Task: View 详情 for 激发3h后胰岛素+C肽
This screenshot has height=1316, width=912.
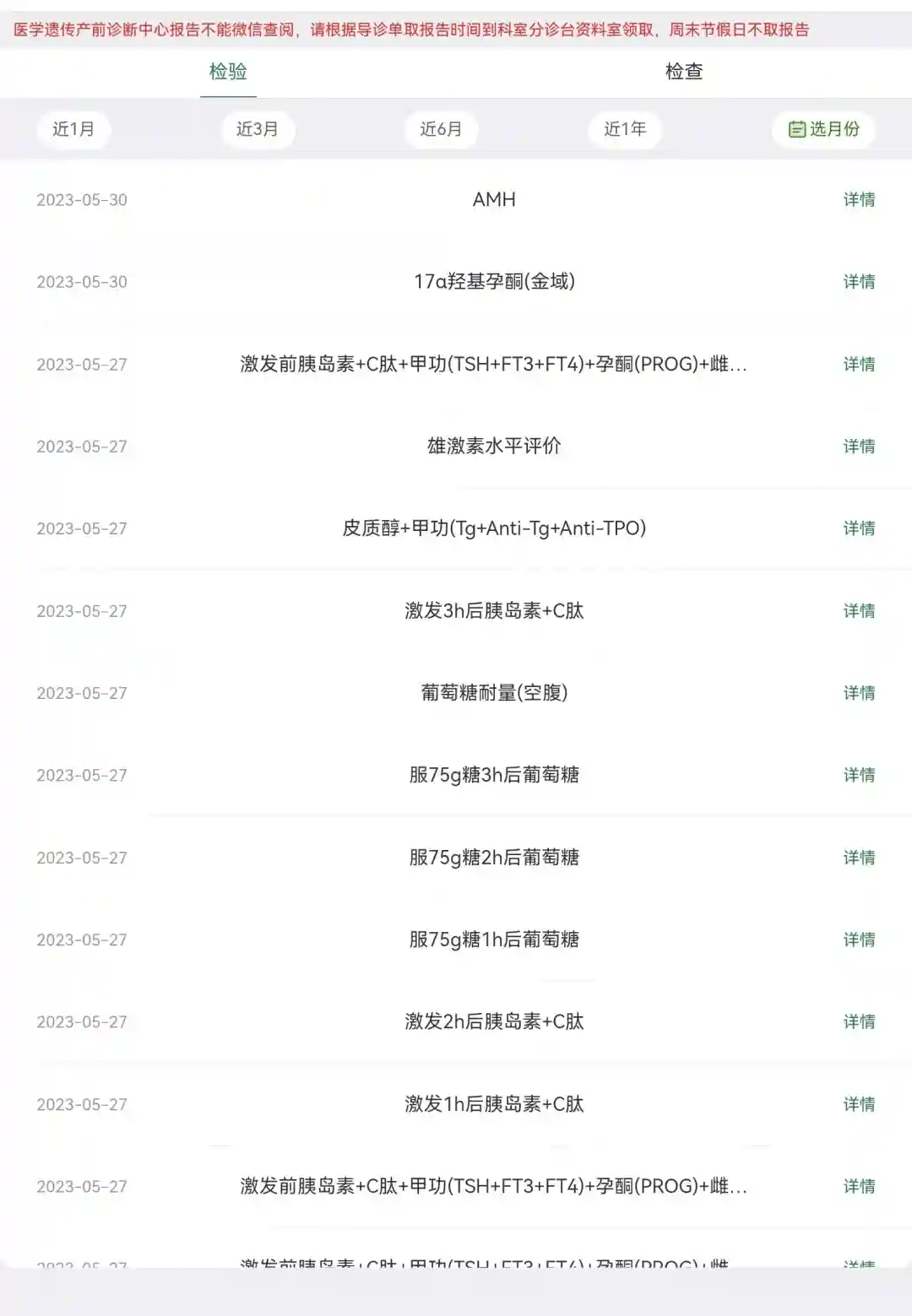Action: [859, 611]
